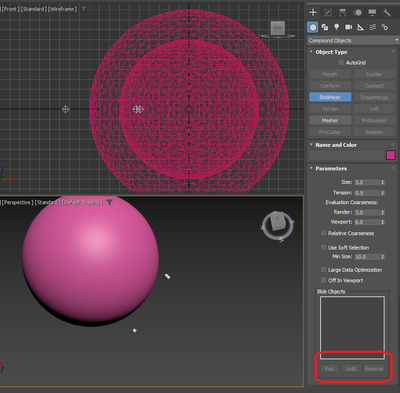
Task: Click the Size value field
Action: pyautogui.click(x=367, y=182)
